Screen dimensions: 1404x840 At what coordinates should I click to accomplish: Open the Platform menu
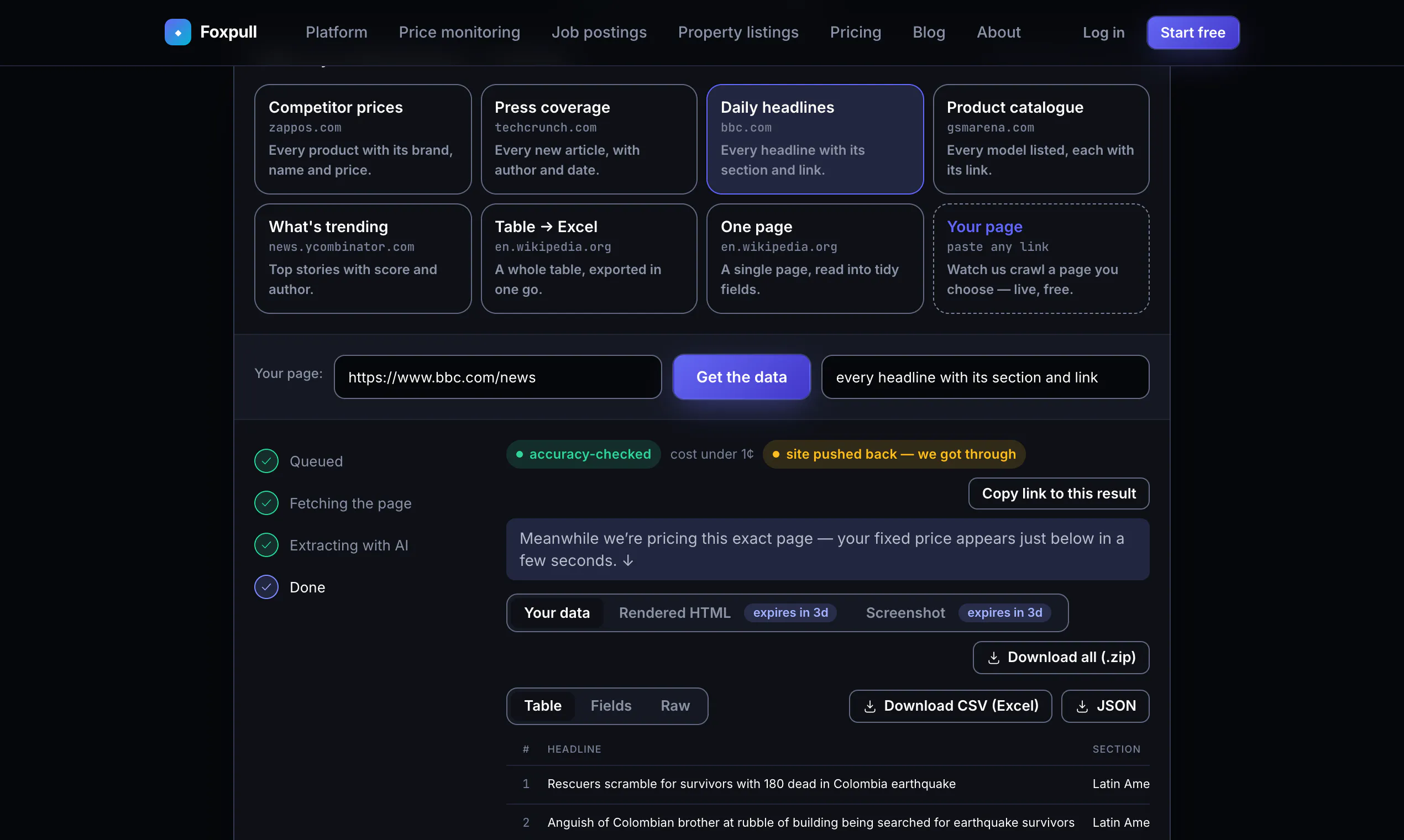click(x=336, y=32)
